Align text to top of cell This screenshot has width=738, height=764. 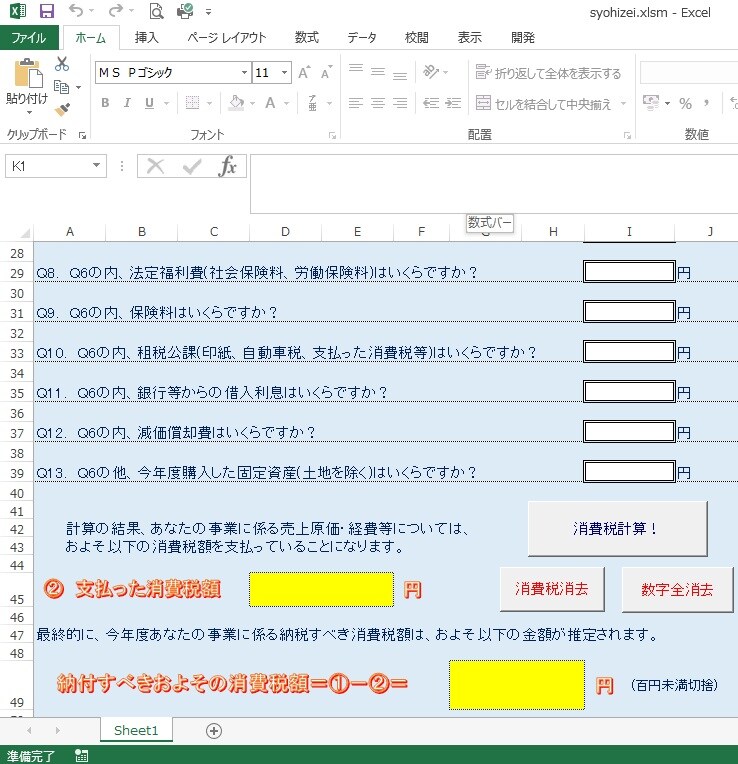pyautogui.click(x=356, y=68)
